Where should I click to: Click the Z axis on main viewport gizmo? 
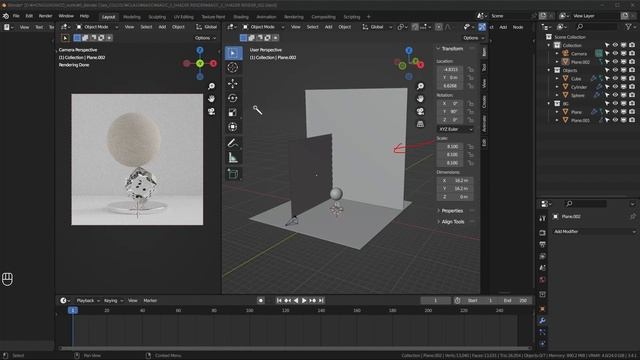pyautogui.click(x=409, y=51)
